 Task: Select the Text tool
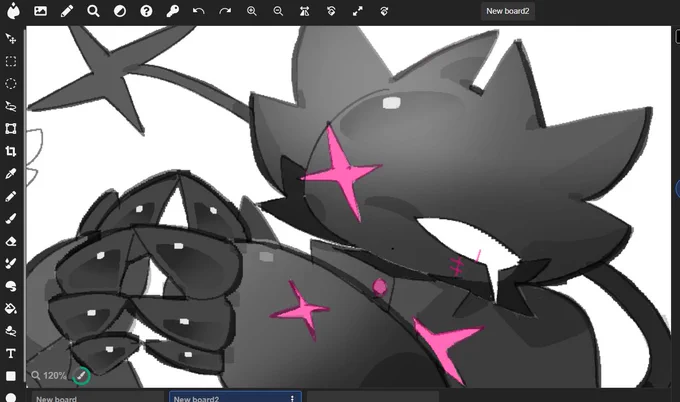[11, 354]
